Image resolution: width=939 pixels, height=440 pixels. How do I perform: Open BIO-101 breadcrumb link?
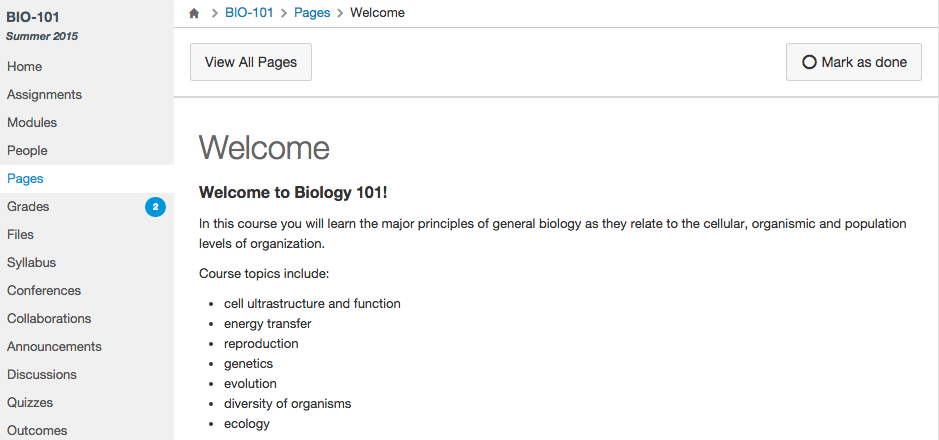tap(249, 13)
